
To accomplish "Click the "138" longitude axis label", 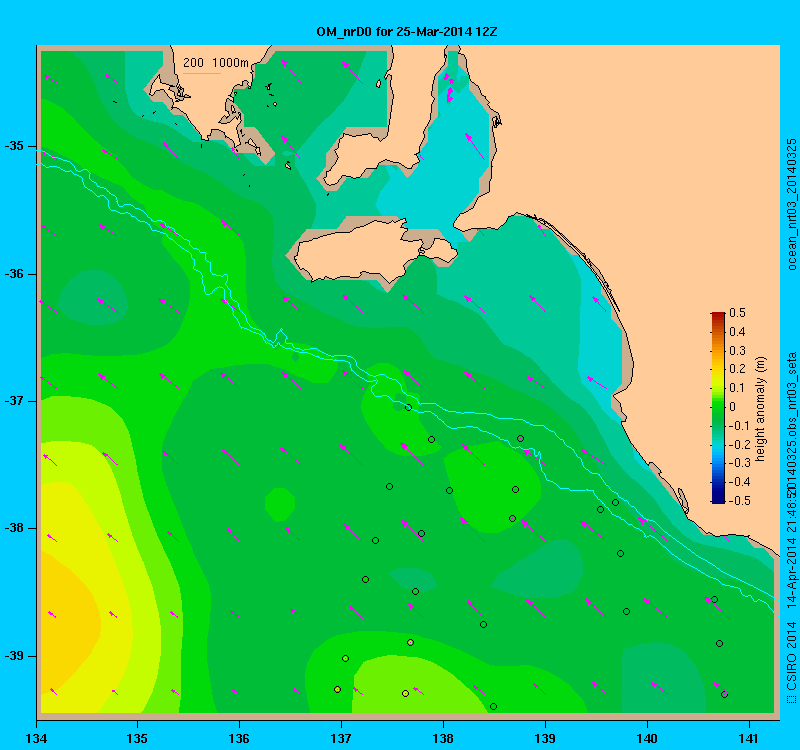I will (443, 738).
